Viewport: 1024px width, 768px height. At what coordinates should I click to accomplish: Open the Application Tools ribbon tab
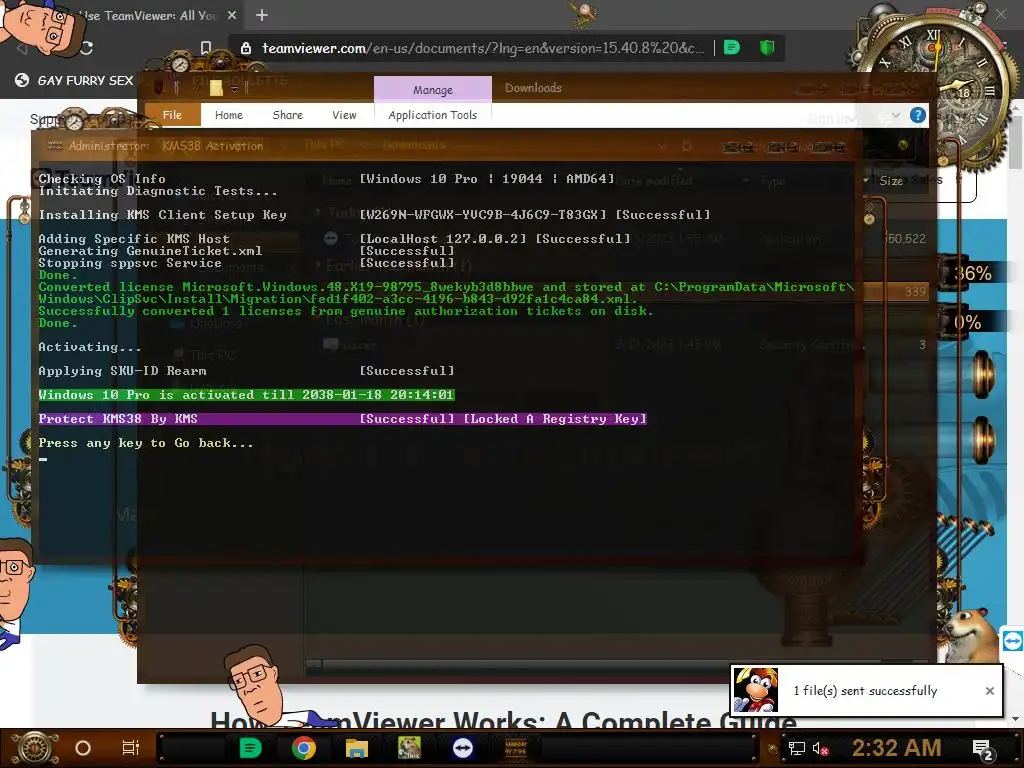[x=432, y=115]
